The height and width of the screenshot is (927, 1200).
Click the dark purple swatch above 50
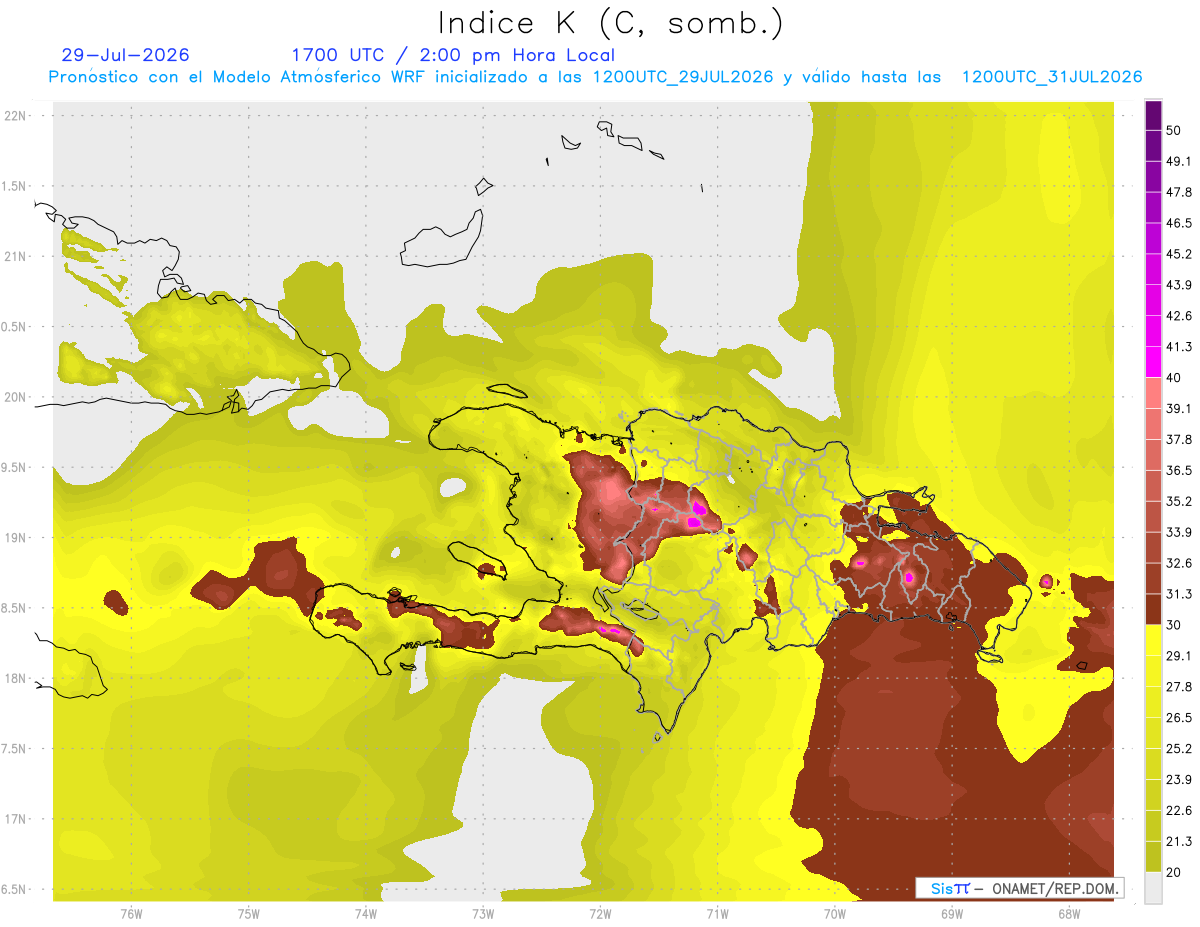point(1153,116)
